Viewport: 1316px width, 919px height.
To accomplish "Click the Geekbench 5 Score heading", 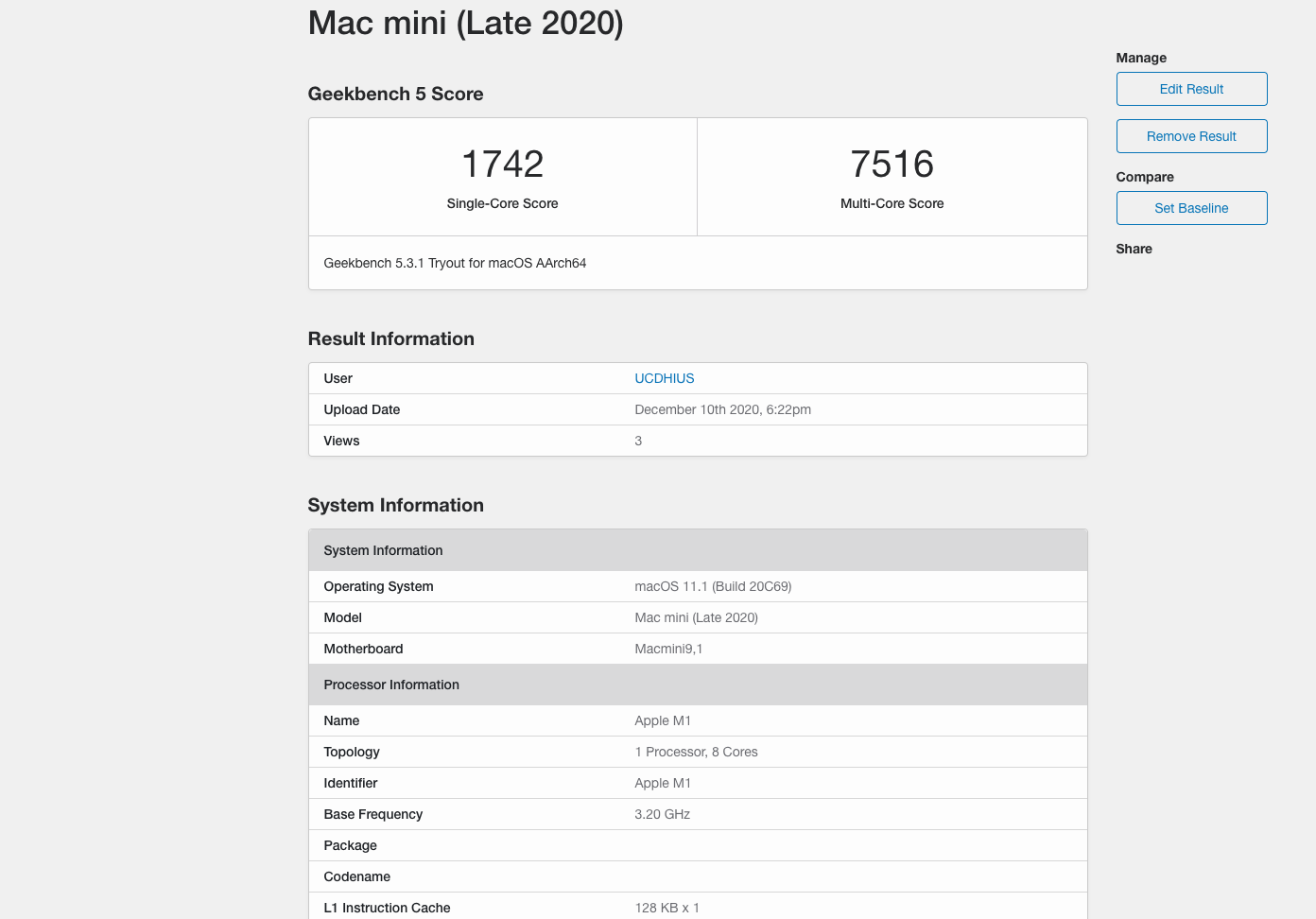I will click(x=395, y=94).
